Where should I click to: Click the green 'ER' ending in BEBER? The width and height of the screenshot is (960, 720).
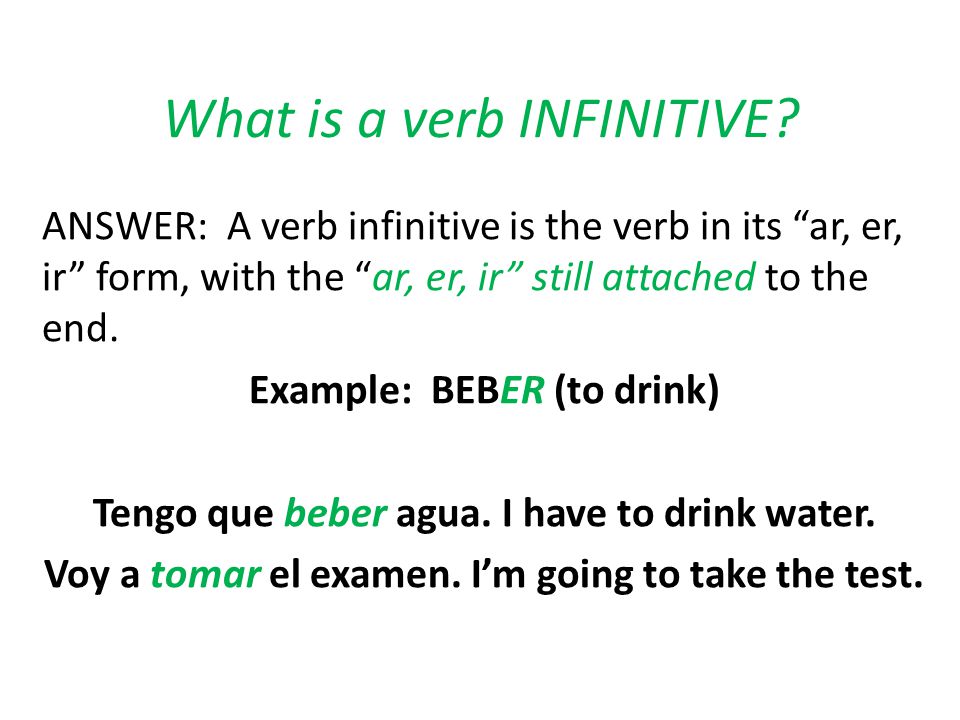click(x=522, y=389)
